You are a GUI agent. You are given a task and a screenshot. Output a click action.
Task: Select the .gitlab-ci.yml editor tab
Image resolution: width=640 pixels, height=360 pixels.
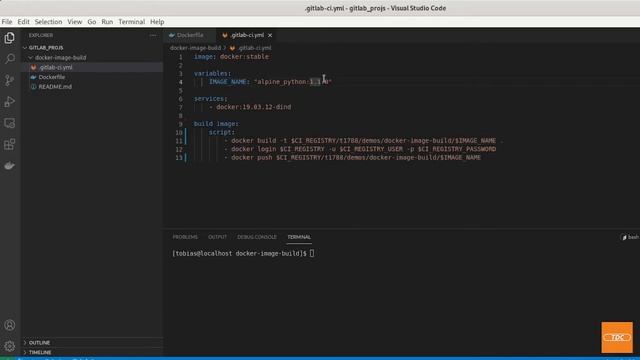(x=247, y=36)
